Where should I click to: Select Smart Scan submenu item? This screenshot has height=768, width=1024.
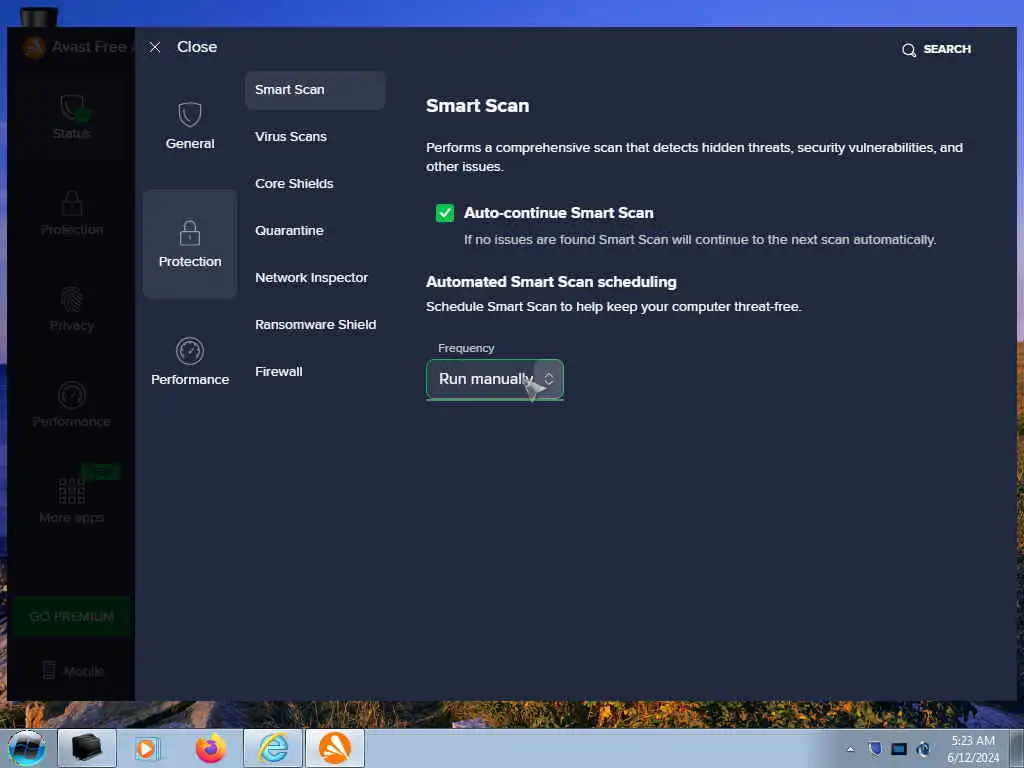pos(315,89)
